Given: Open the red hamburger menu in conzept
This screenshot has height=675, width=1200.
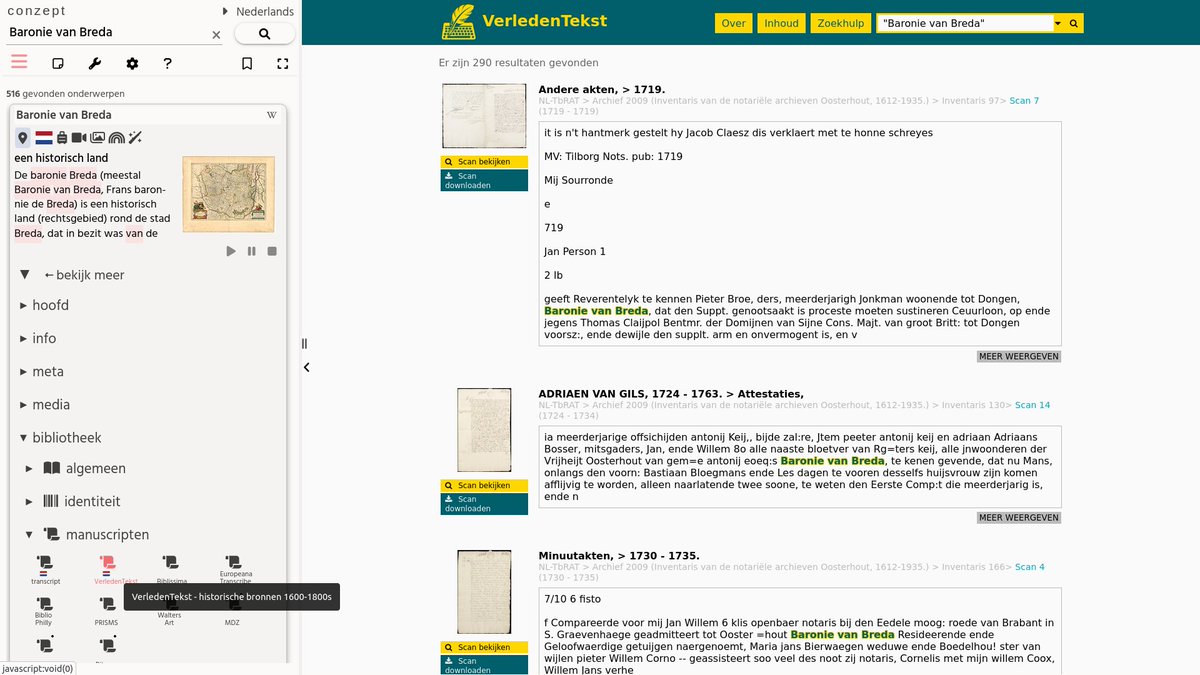Looking at the screenshot, I should point(19,62).
